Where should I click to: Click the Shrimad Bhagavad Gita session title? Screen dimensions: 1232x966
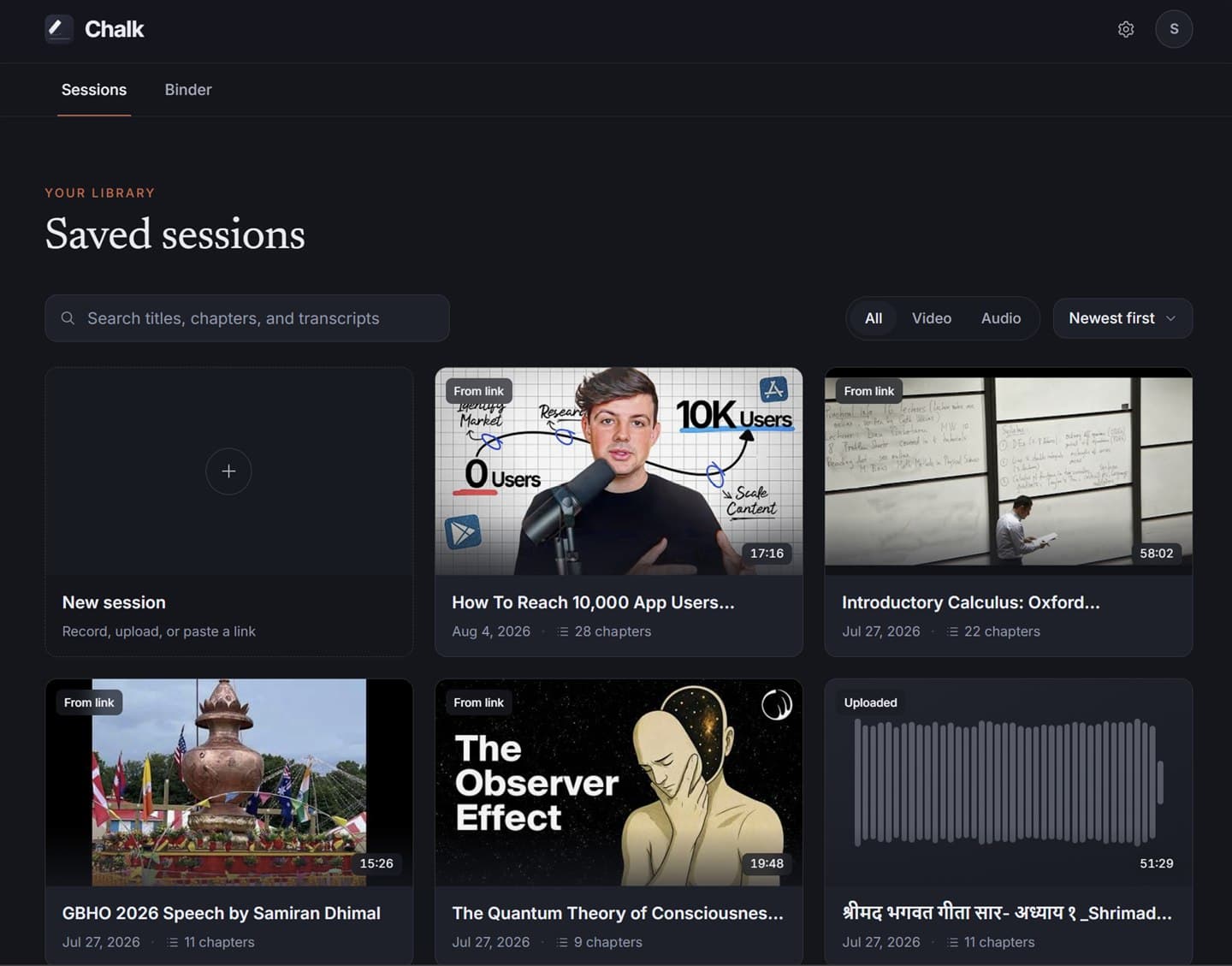pyautogui.click(x=1007, y=913)
